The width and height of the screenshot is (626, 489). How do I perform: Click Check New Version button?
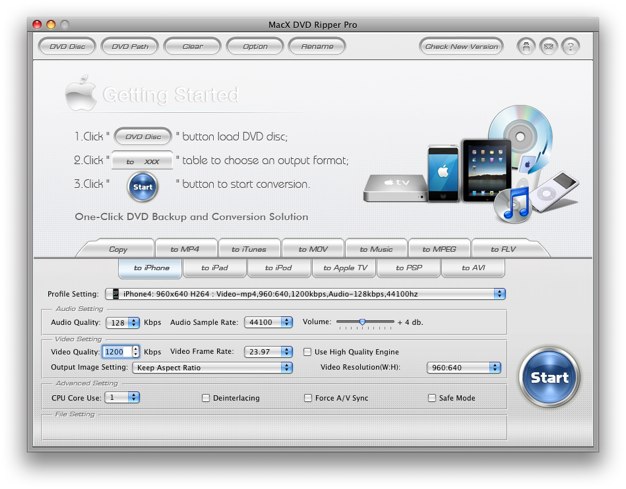(x=462, y=46)
